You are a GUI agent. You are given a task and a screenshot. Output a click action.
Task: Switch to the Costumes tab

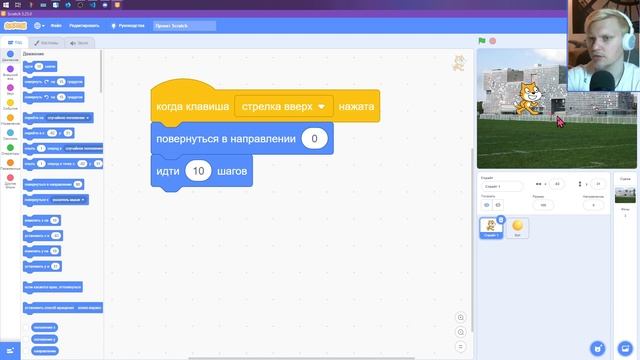[x=46, y=43]
